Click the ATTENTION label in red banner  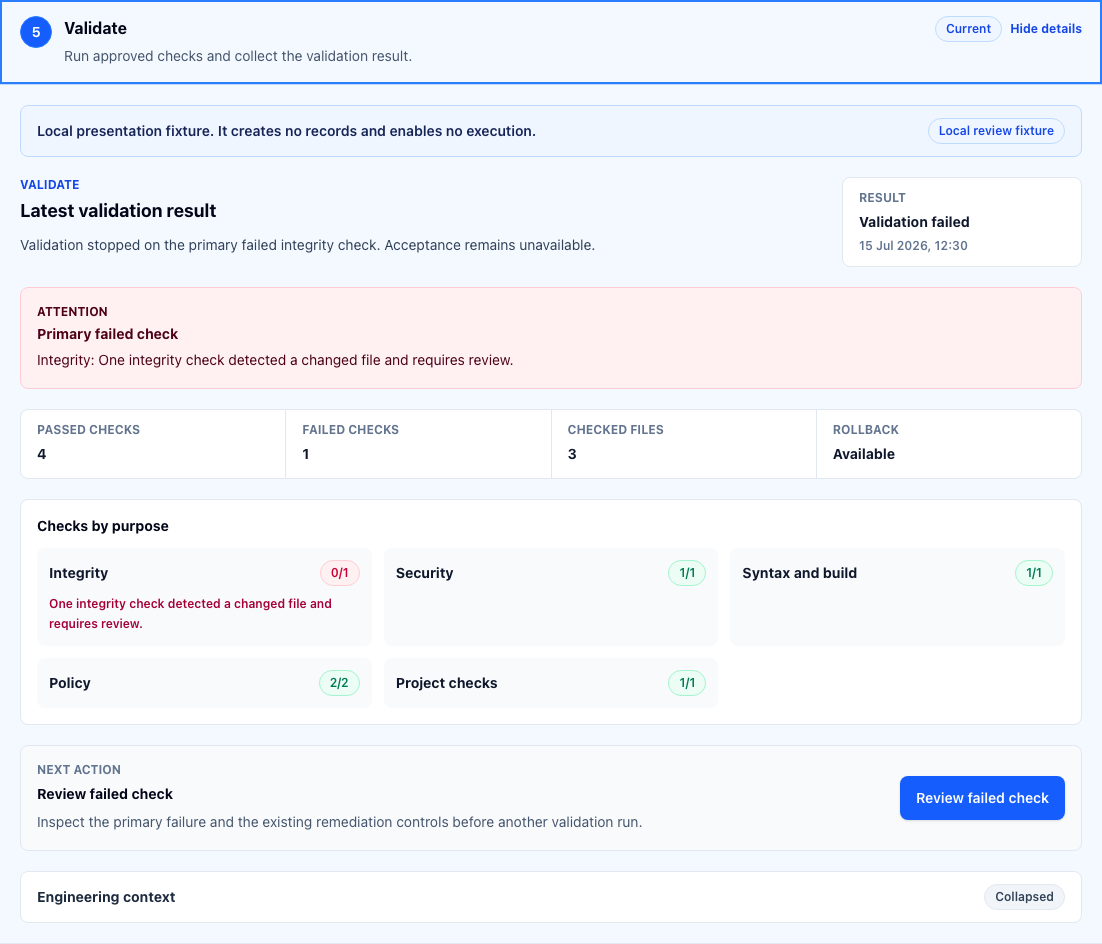coord(72,311)
